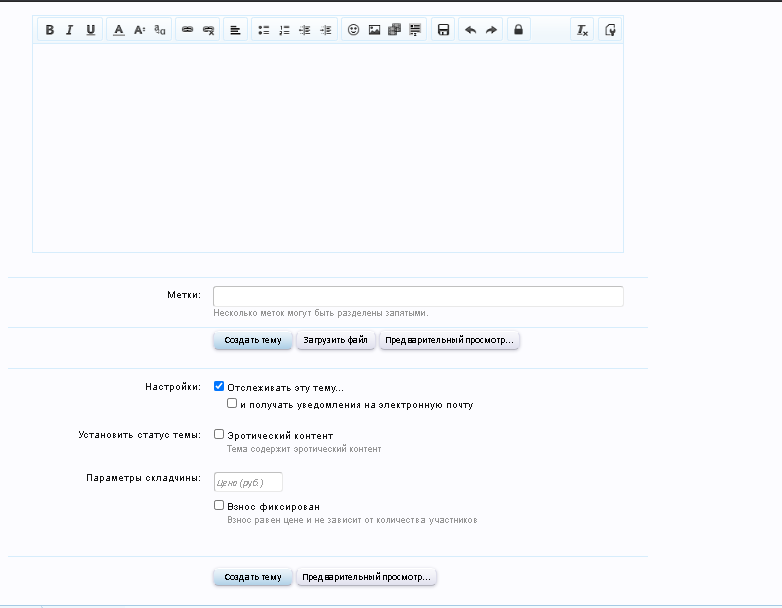Mark the topic as "Эротический контент"
Image resolution: width=782 pixels, height=608 pixels.
219,435
